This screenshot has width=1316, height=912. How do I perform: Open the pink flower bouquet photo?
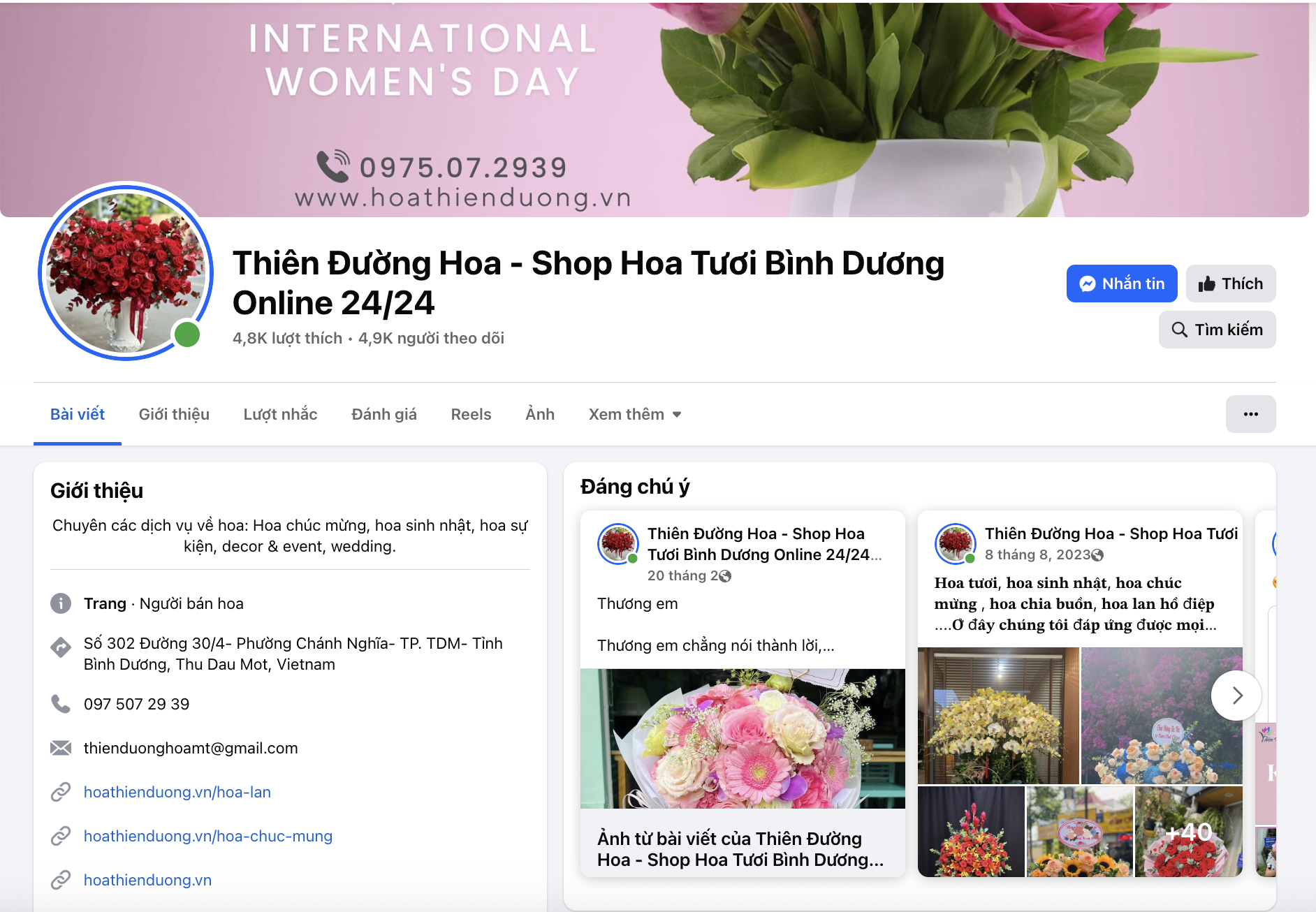743,739
